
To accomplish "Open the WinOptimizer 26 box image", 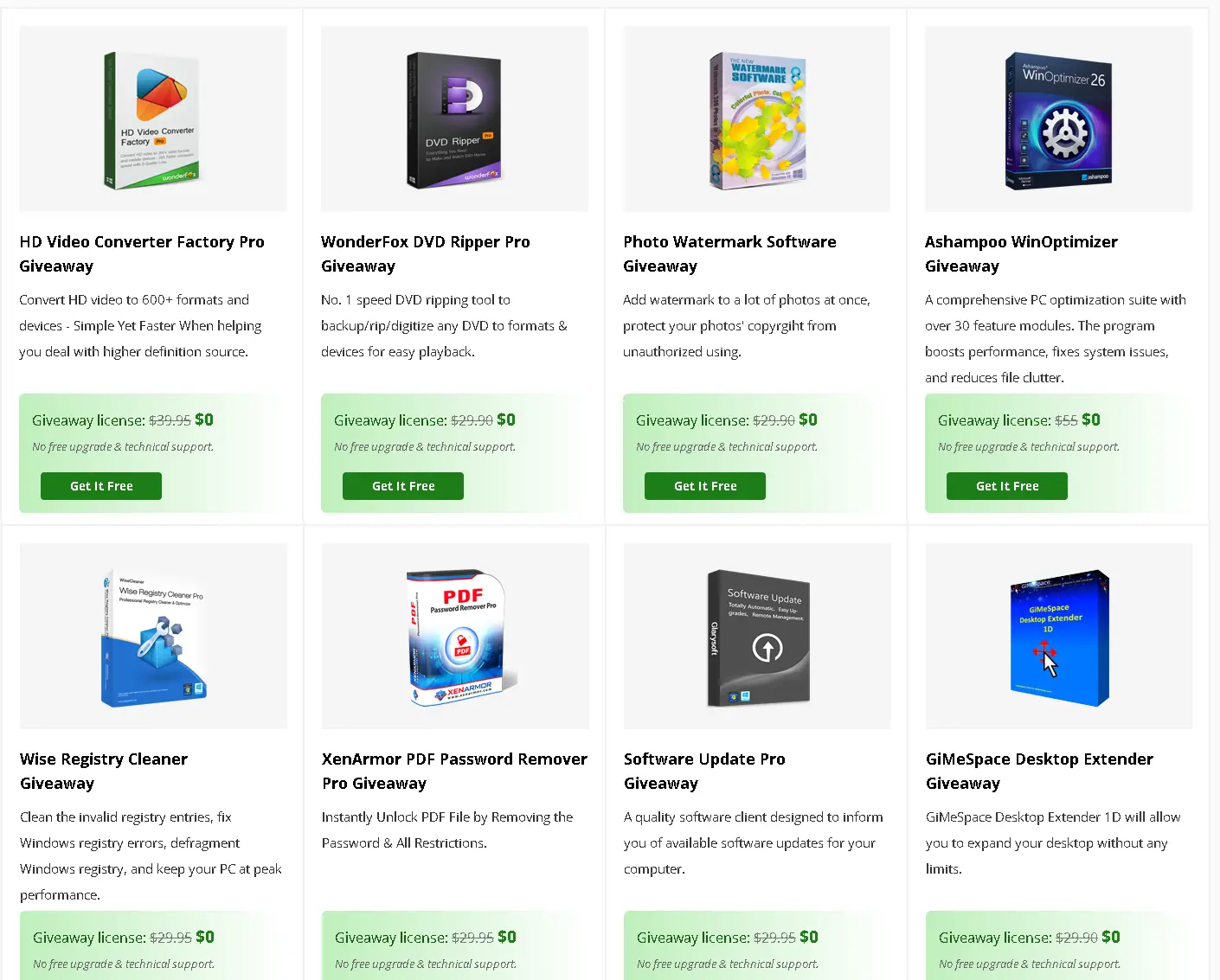I will click(x=1058, y=118).
